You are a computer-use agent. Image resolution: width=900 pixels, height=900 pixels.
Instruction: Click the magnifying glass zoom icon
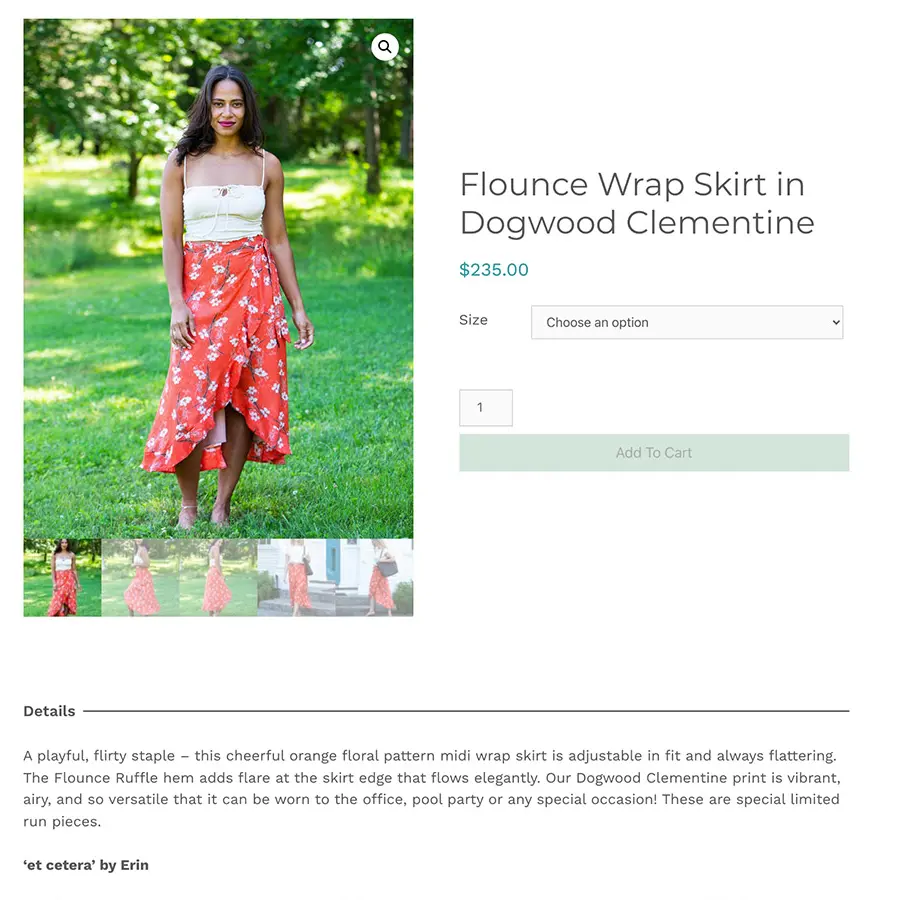click(x=385, y=46)
